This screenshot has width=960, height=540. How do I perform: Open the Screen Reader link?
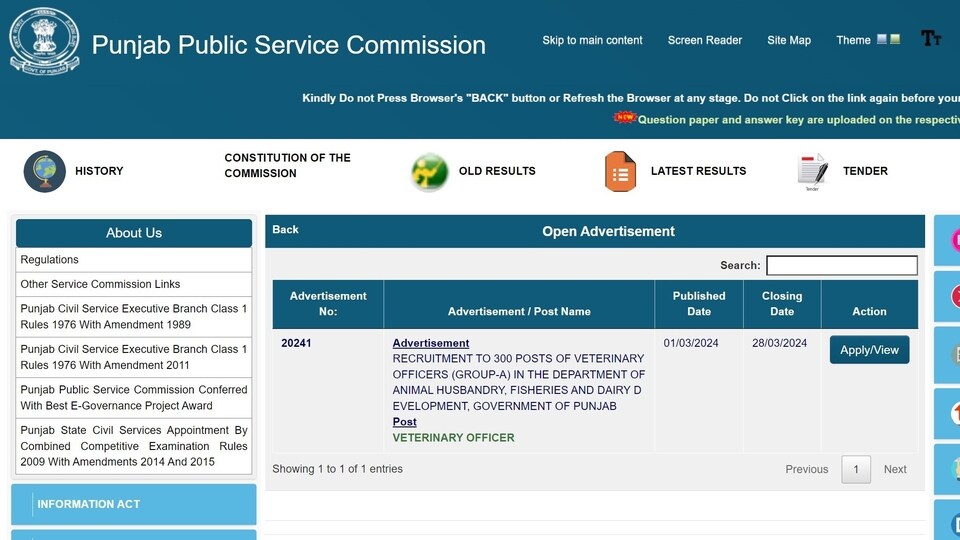point(705,40)
